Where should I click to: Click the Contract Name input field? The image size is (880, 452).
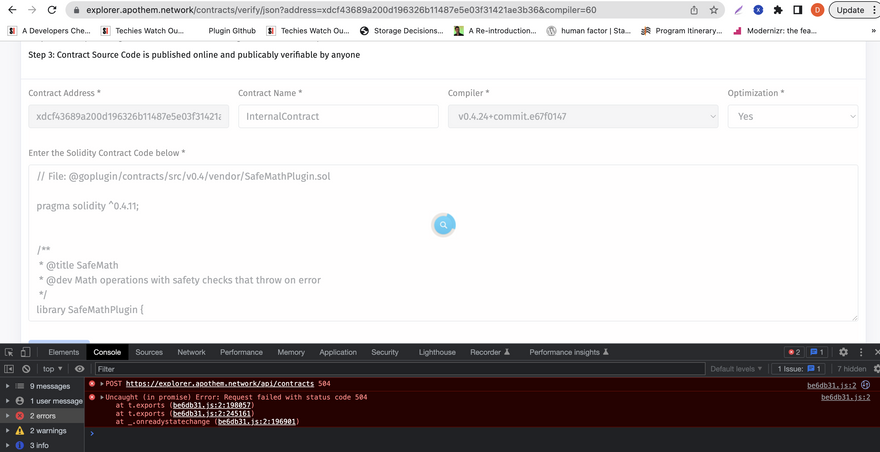click(x=338, y=116)
